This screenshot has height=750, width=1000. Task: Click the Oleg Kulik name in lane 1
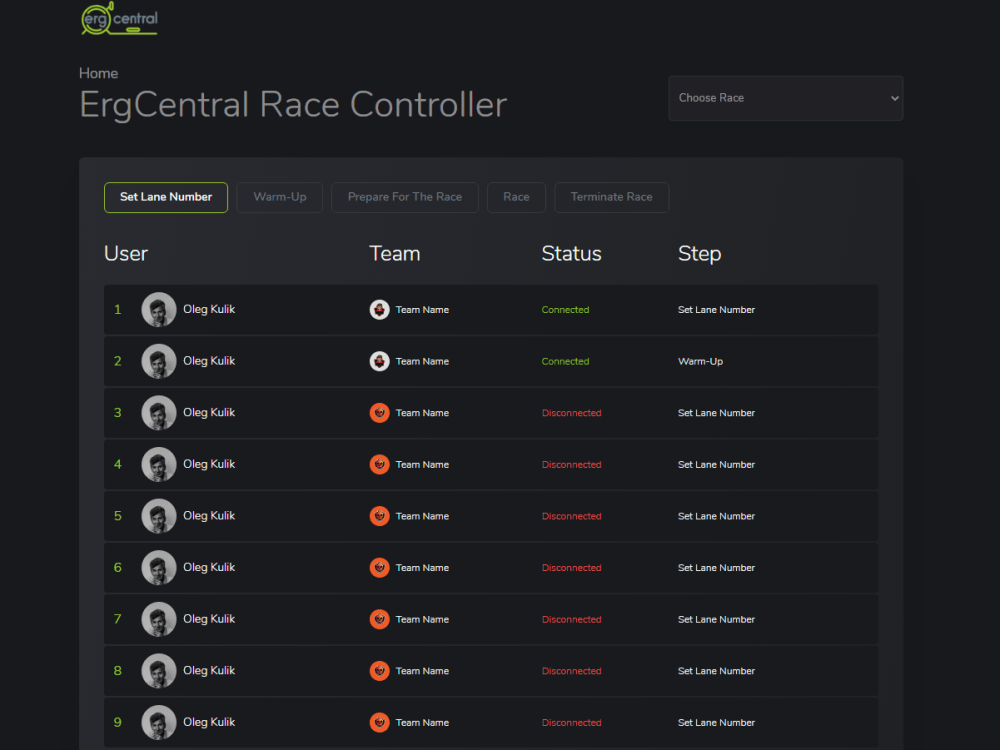click(209, 309)
